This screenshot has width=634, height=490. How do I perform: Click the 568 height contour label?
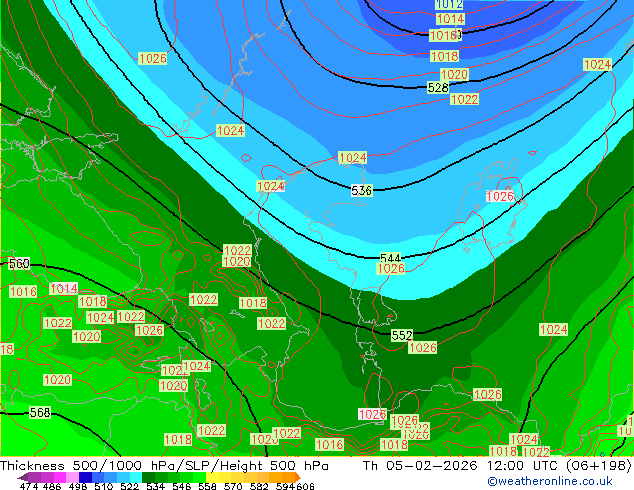coord(40,412)
